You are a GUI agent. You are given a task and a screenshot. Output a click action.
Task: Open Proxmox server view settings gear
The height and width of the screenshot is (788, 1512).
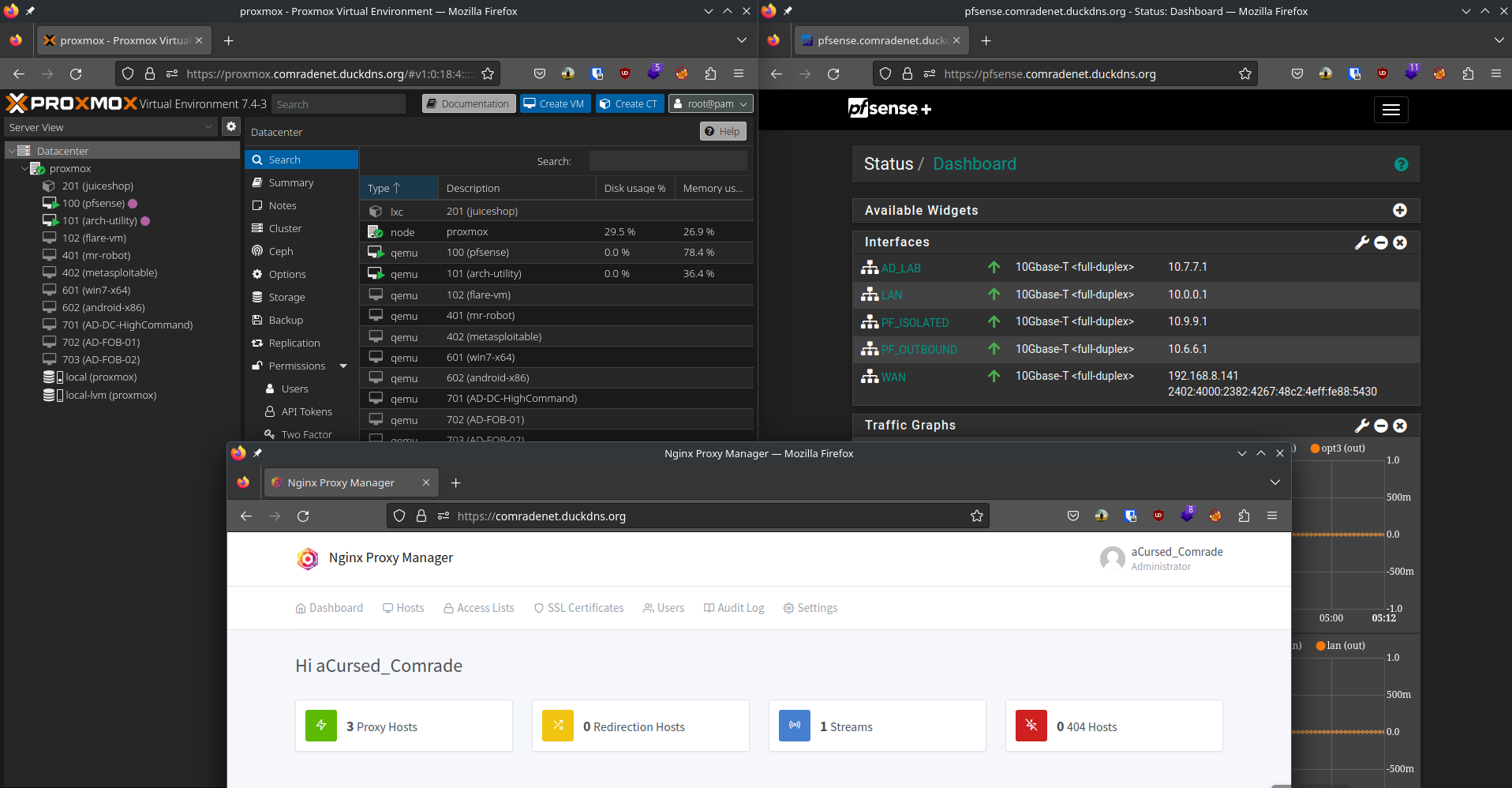230,126
